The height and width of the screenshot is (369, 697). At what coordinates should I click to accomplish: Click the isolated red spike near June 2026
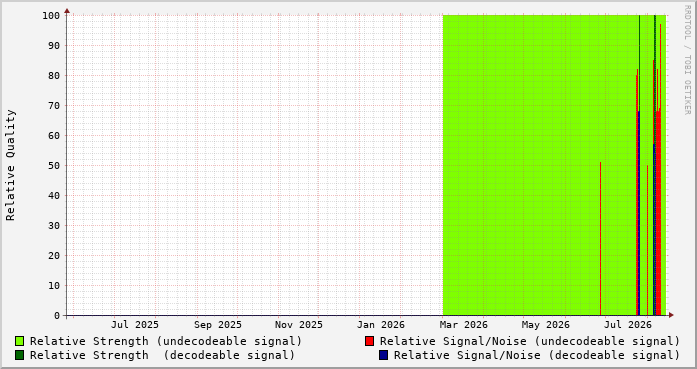[601, 239]
